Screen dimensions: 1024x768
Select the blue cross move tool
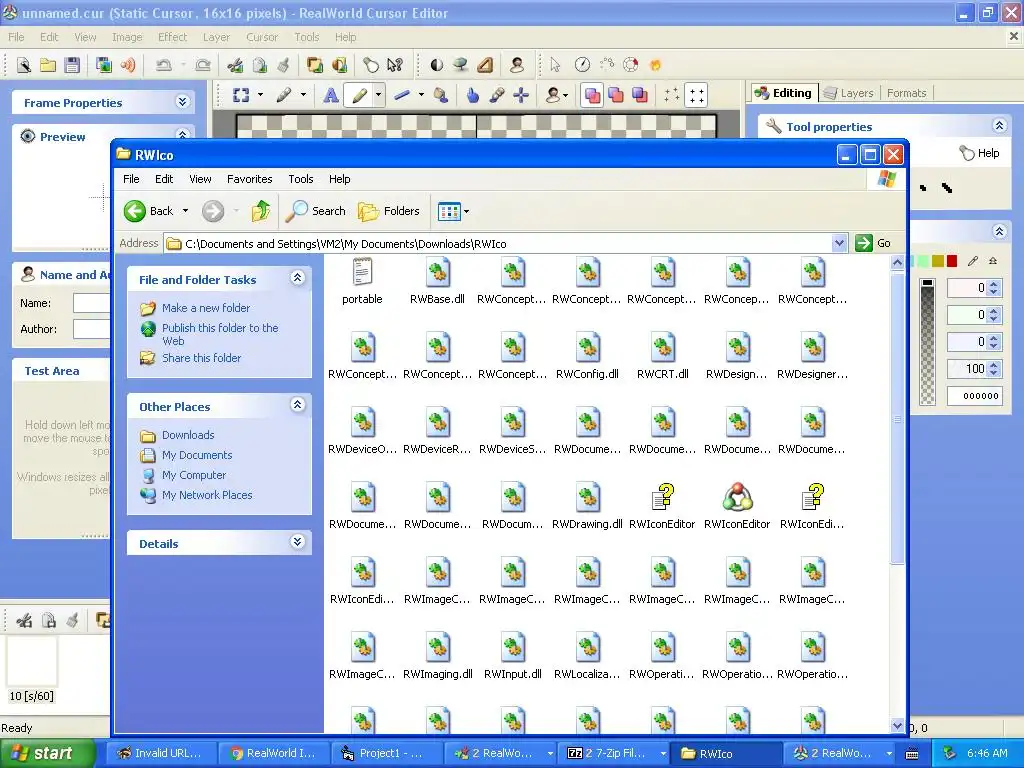pyautogui.click(x=520, y=95)
